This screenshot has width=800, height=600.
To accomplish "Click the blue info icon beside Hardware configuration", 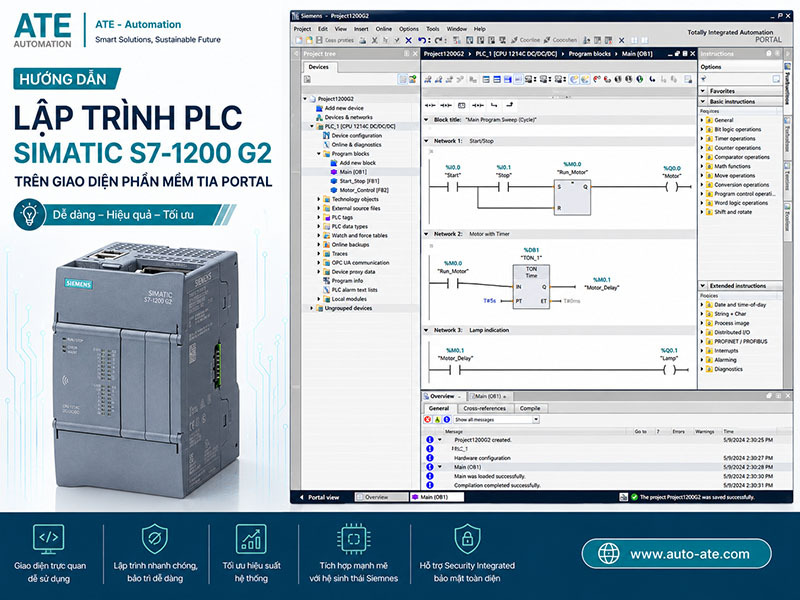I will 430,458.
